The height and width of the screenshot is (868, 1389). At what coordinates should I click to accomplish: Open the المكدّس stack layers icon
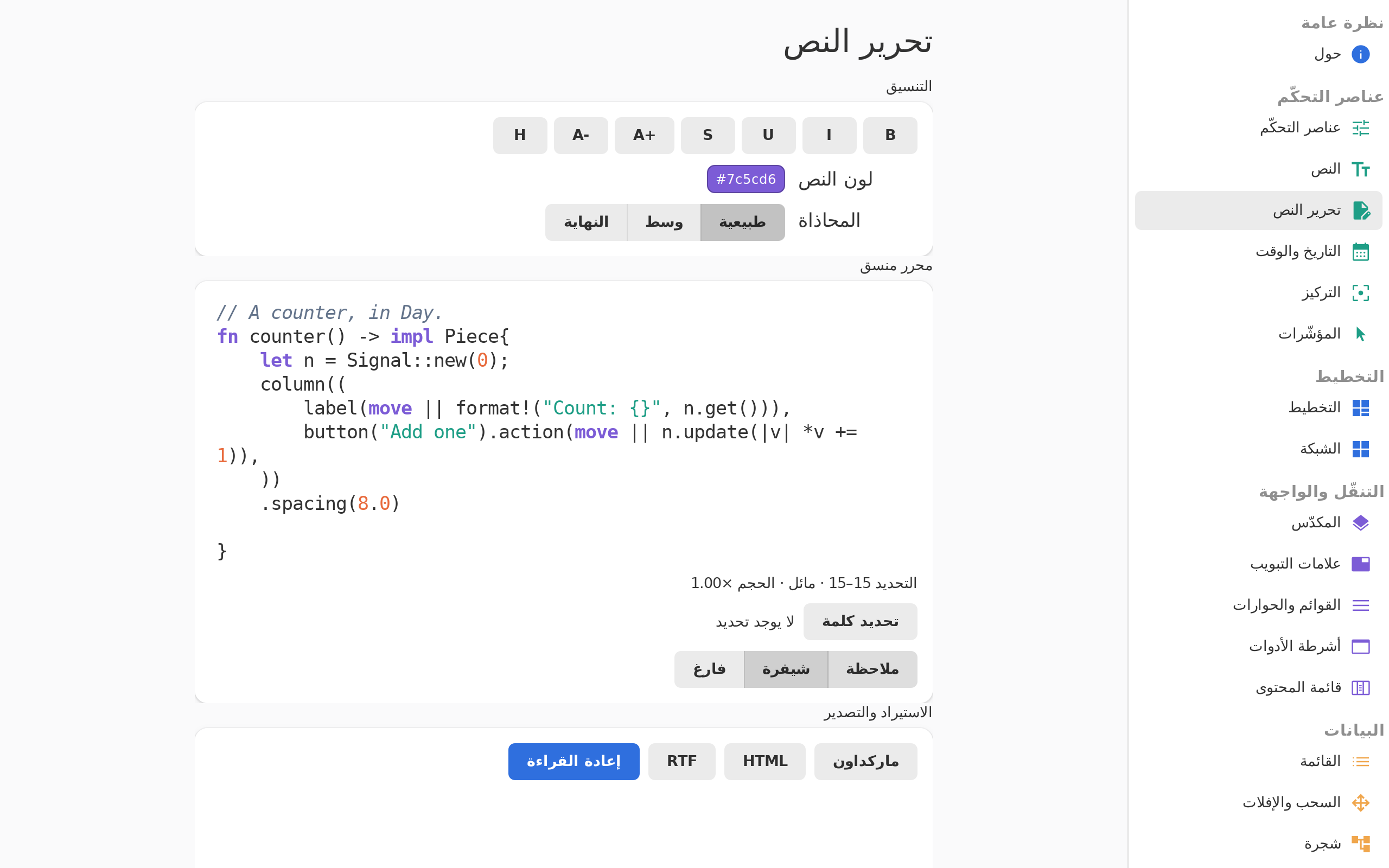(x=1360, y=522)
